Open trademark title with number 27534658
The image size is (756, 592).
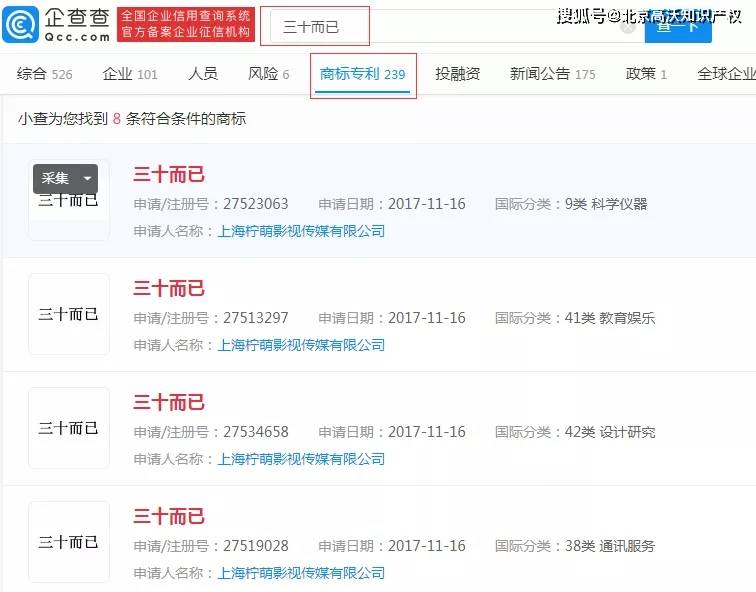[169, 402]
